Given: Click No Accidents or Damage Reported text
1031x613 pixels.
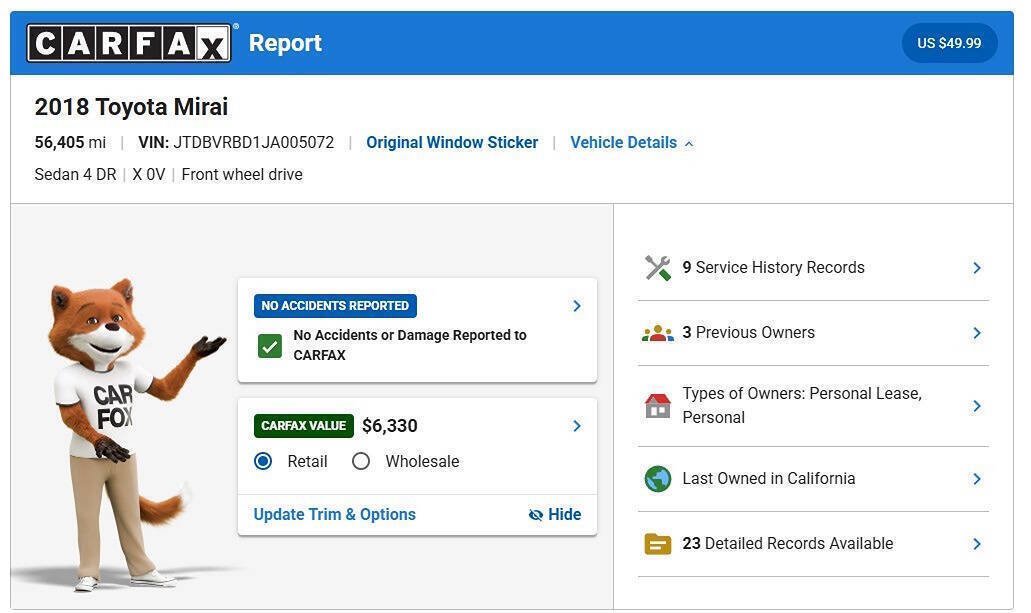Looking at the screenshot, I should pyautogui.click(x=410, y=345).
